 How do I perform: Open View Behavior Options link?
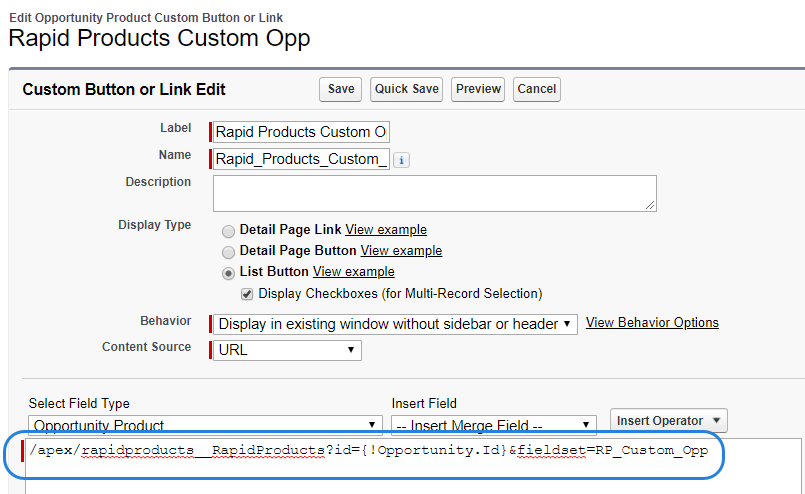(652, 322)
